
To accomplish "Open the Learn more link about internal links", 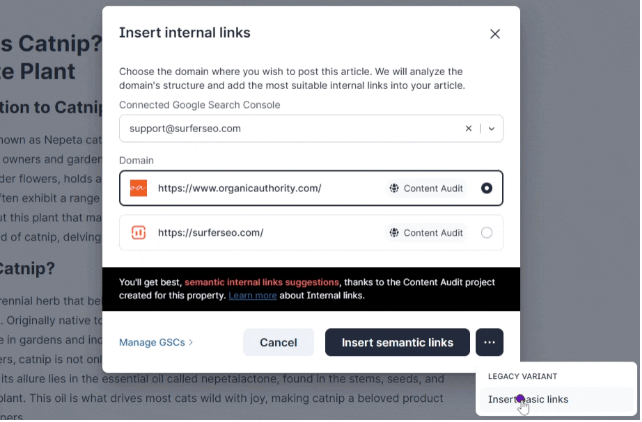I will 252,296.
